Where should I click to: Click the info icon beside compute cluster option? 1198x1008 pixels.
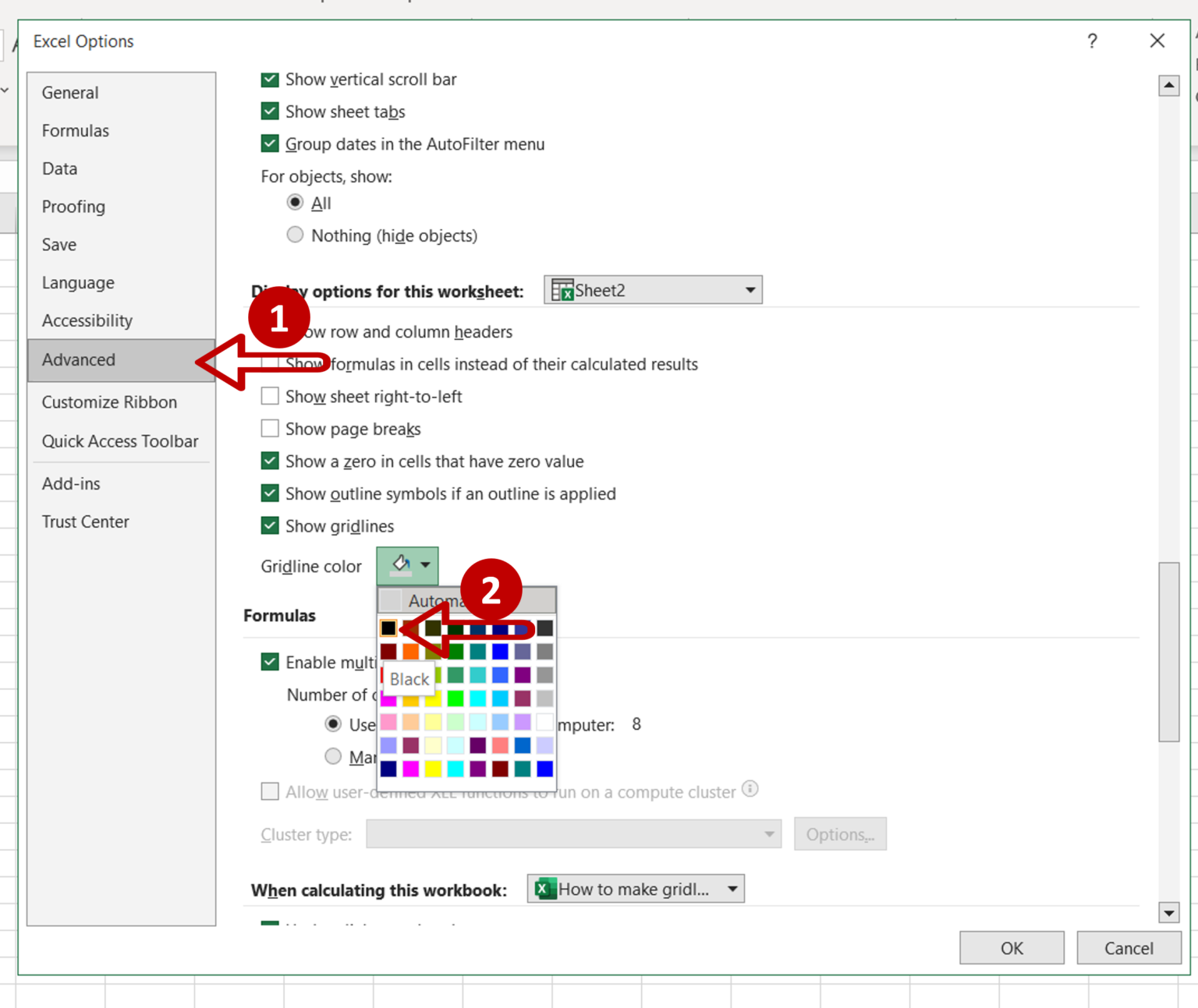point(750,789)
